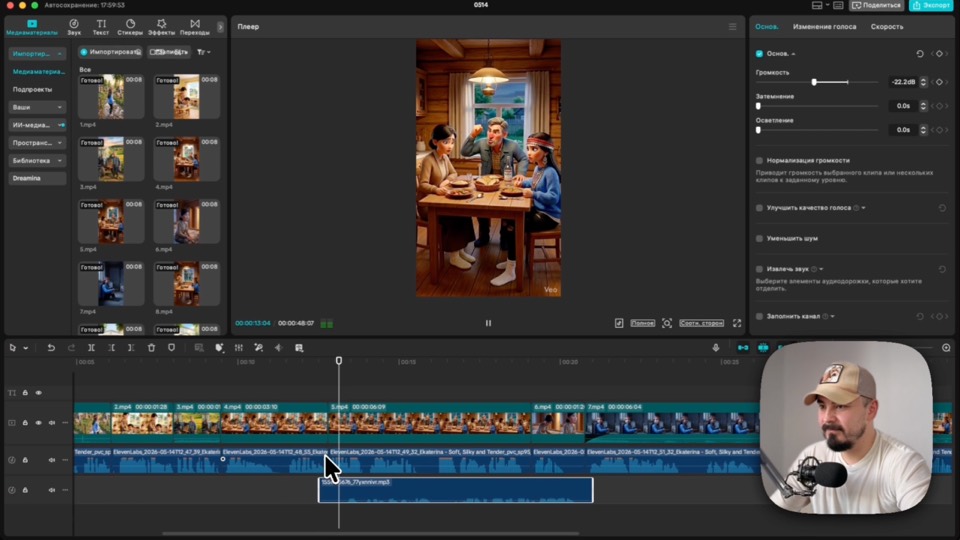The image size is (960, 540).
Task: Click the player focus-frame snapshot icon
Action: click(x=667, y=323)
